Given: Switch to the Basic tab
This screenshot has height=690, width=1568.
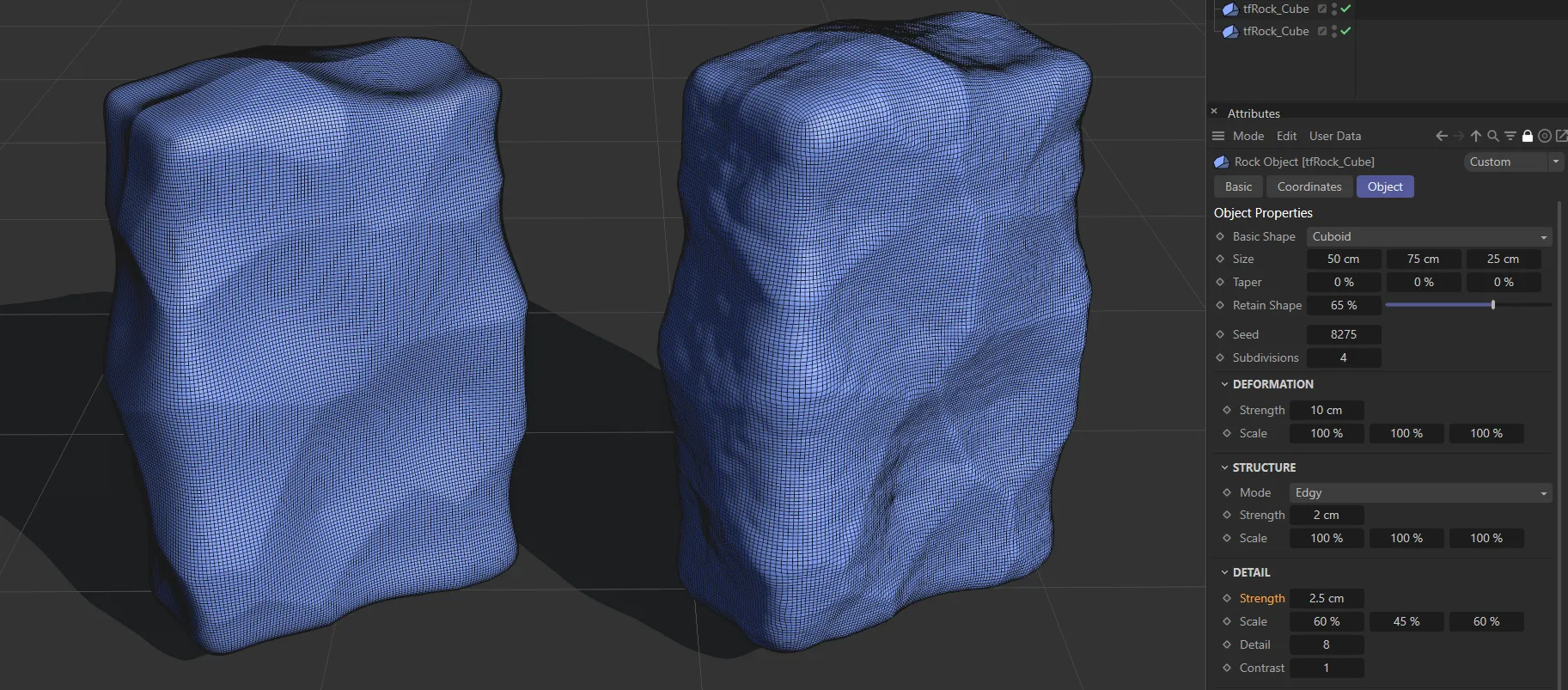Looking at the screenshot, I should 1238,186.
